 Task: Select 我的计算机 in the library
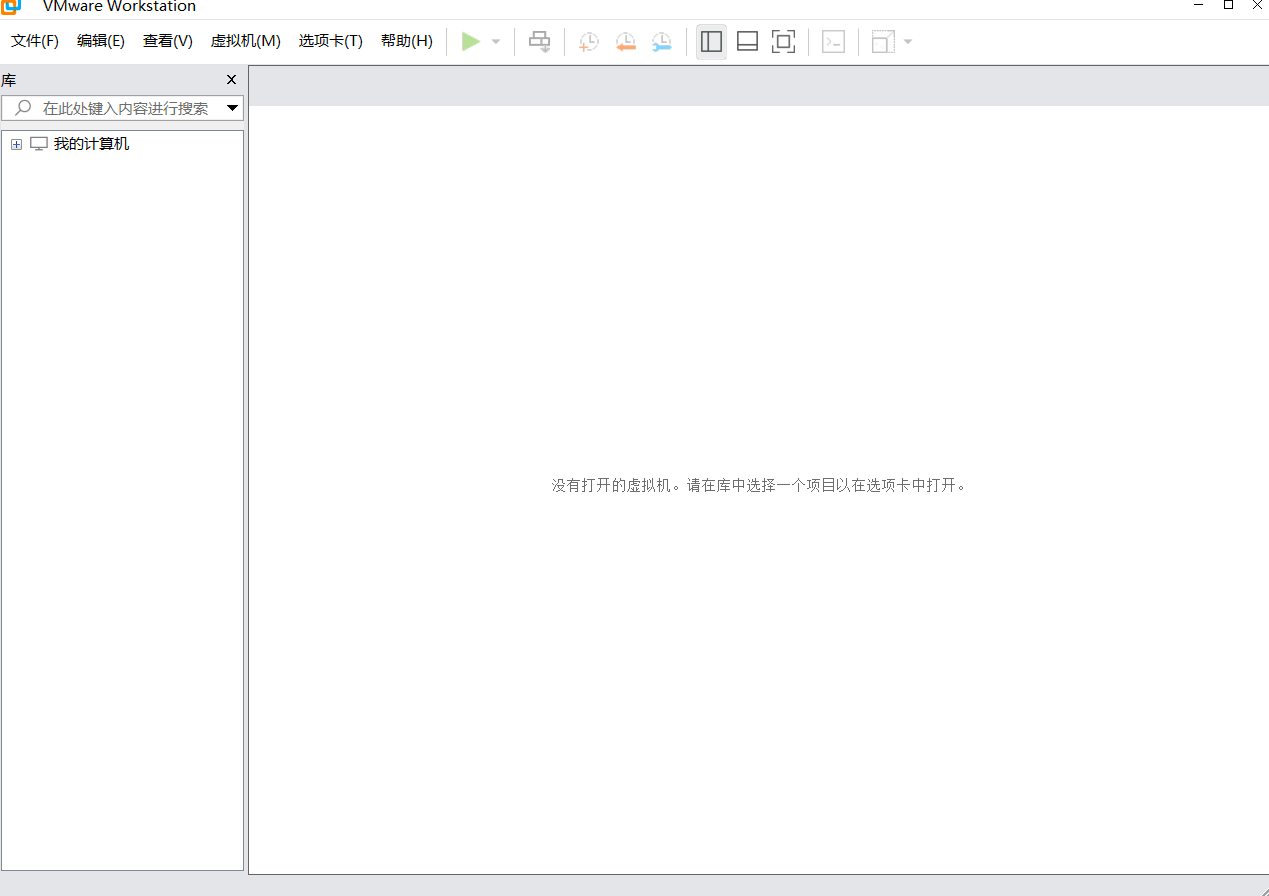[x=91, y=144]
